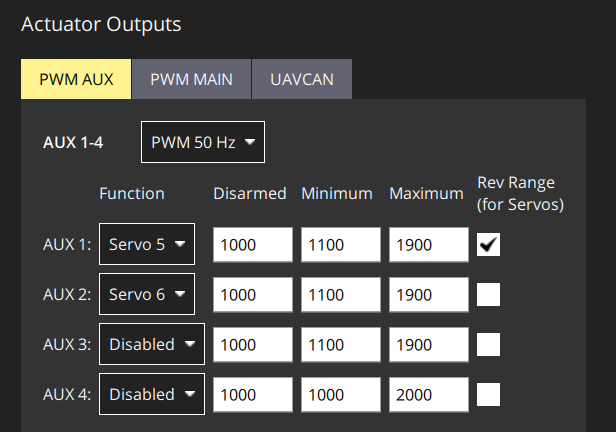The width and height of the screenshot is (616, 432).
Task: Enable Rev Range checkbox for AUX 2
Action: [488, 295]
